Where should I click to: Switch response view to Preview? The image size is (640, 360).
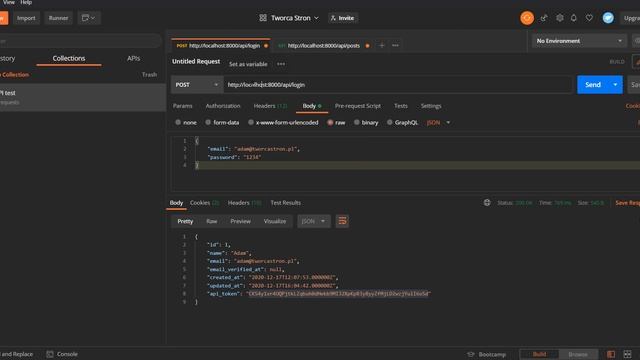coord(240,221)
